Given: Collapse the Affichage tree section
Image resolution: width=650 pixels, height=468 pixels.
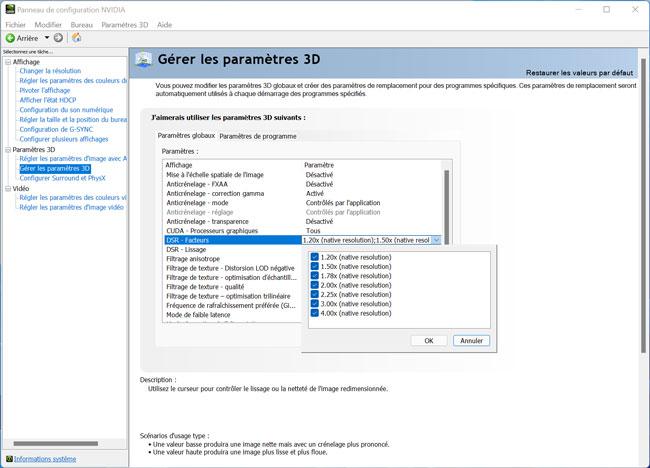Looking at the screenshot, I should 7,62.
